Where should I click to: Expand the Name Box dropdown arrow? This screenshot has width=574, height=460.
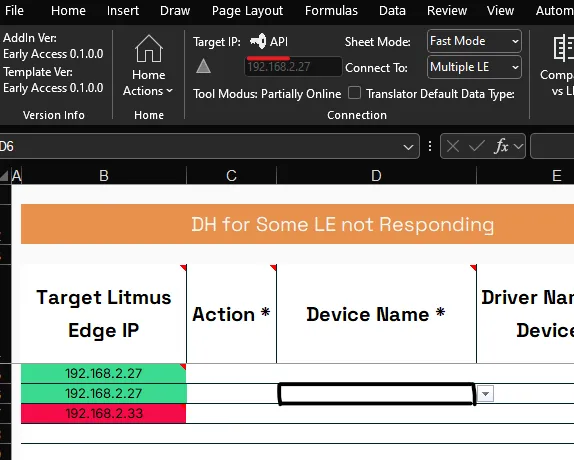408,147
